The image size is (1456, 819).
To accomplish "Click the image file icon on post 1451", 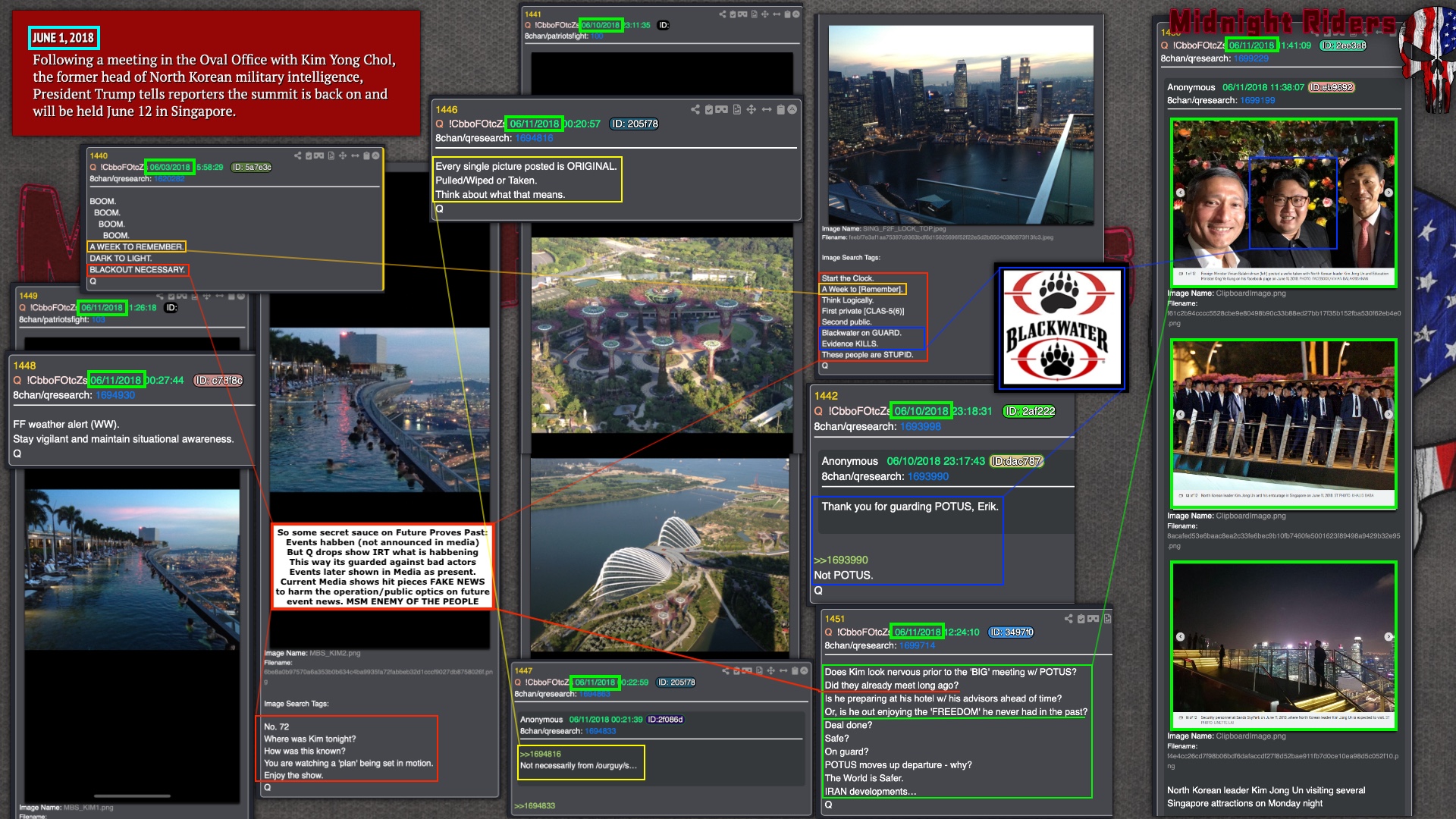I will [x=1107, y=619].
